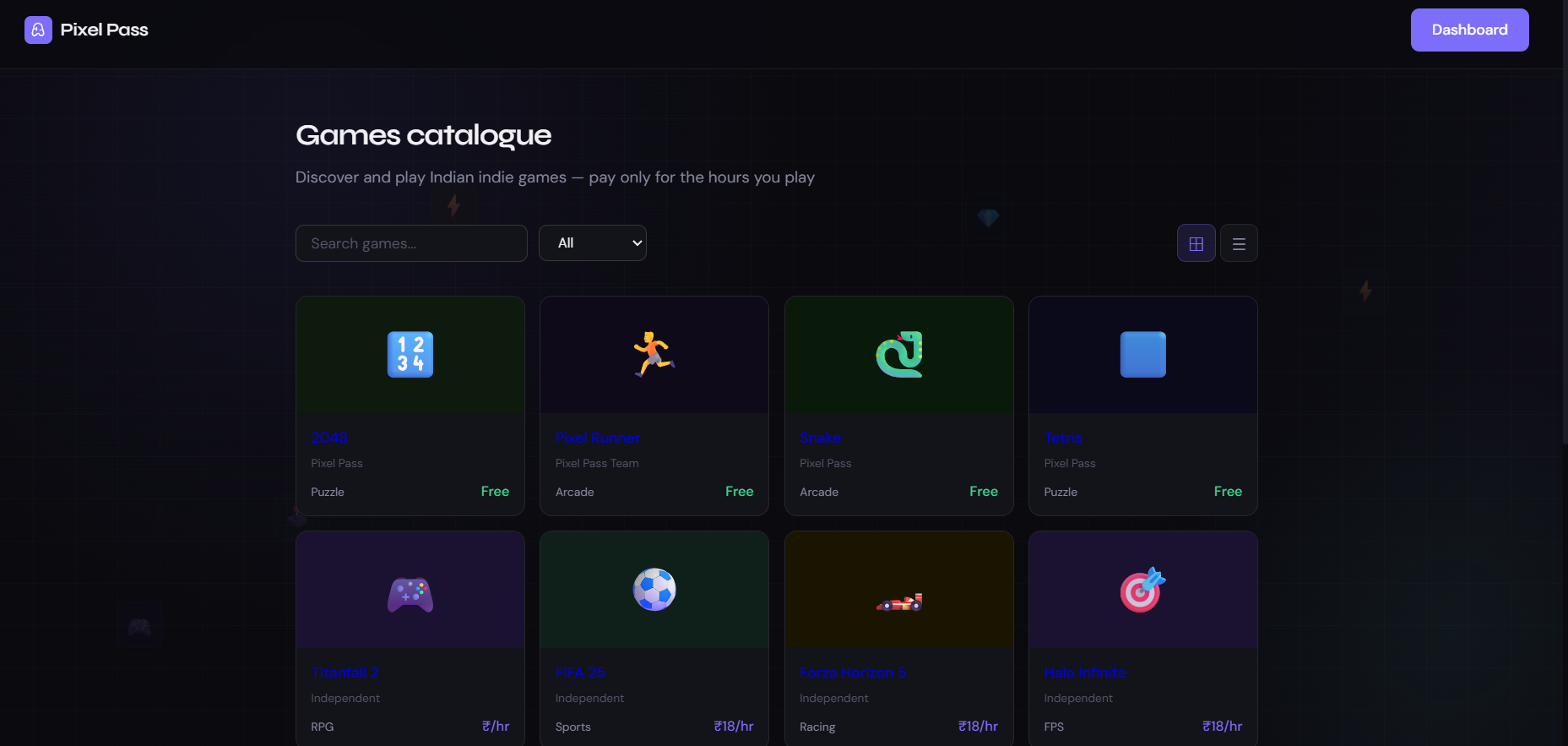This screenshot has width=1568, height=746.
Task: Click Pixel Pass Team developer label
Action: (597, 463)
